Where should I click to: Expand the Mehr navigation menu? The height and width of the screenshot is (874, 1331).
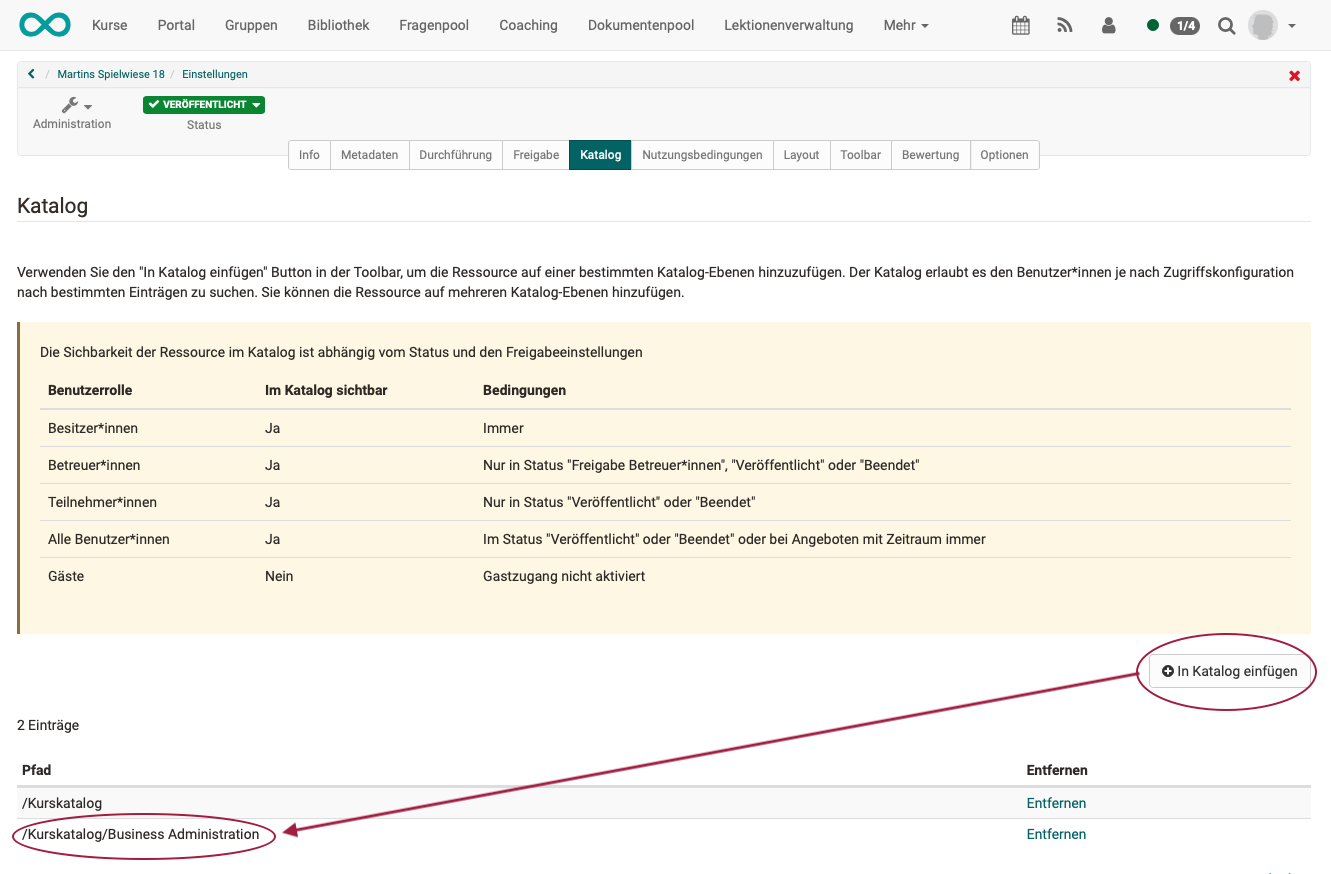905,25
